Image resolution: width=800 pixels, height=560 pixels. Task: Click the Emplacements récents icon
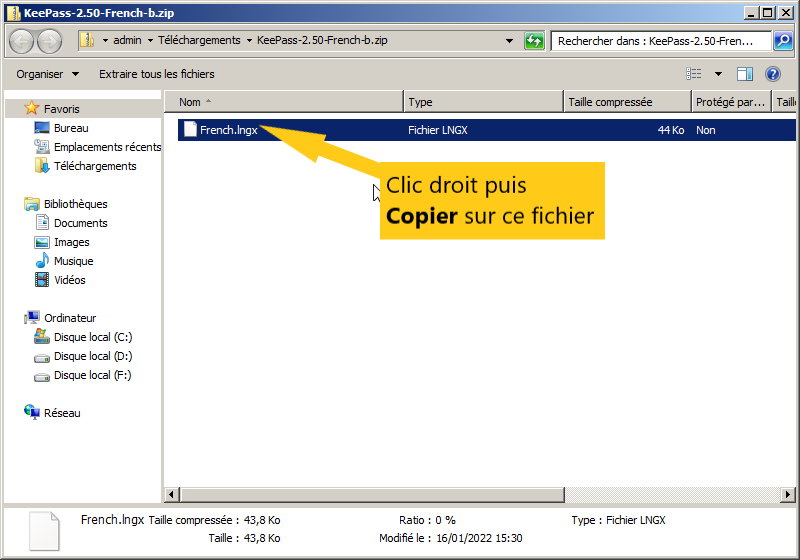click(42, 146)
